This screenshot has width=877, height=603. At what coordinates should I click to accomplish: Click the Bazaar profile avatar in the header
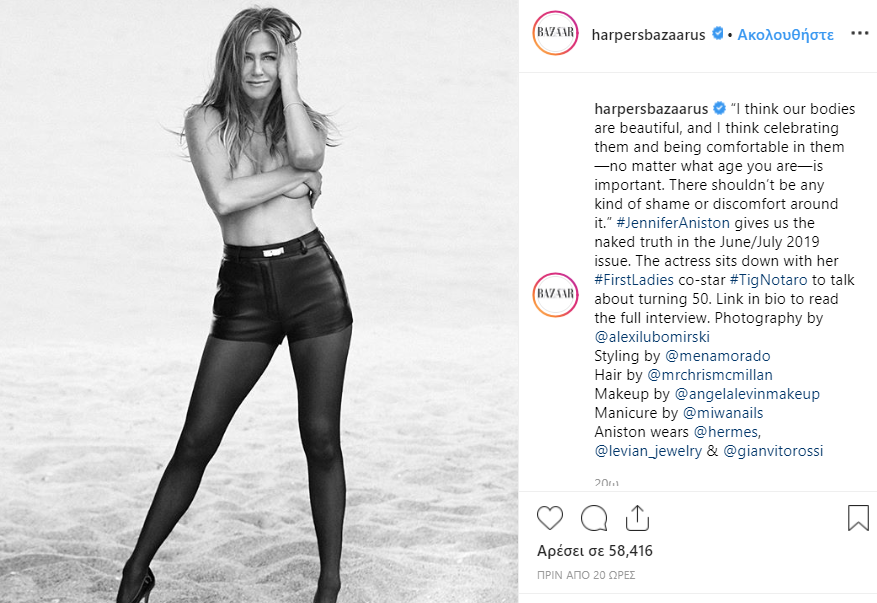[555, 32]
